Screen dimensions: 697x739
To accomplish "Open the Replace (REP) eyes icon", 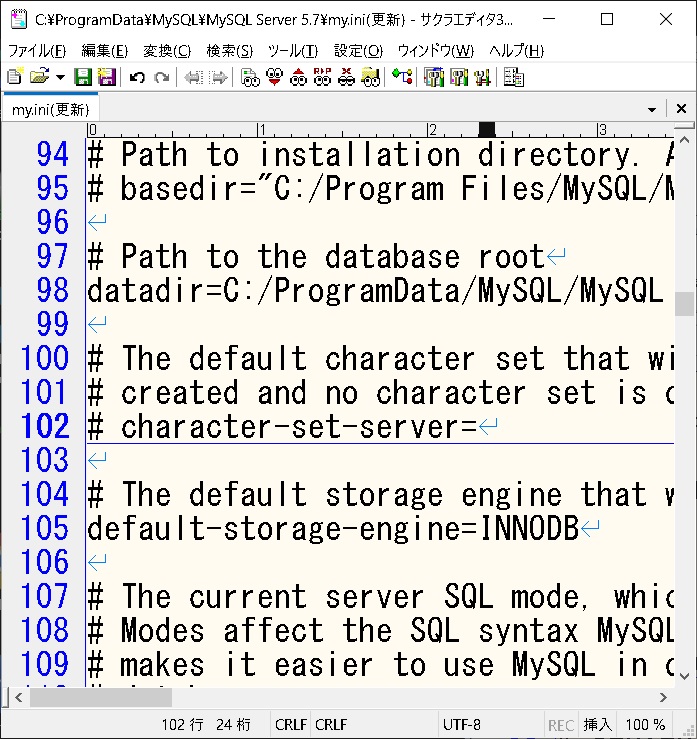I will pyautogui.click(x=322, y=77).
